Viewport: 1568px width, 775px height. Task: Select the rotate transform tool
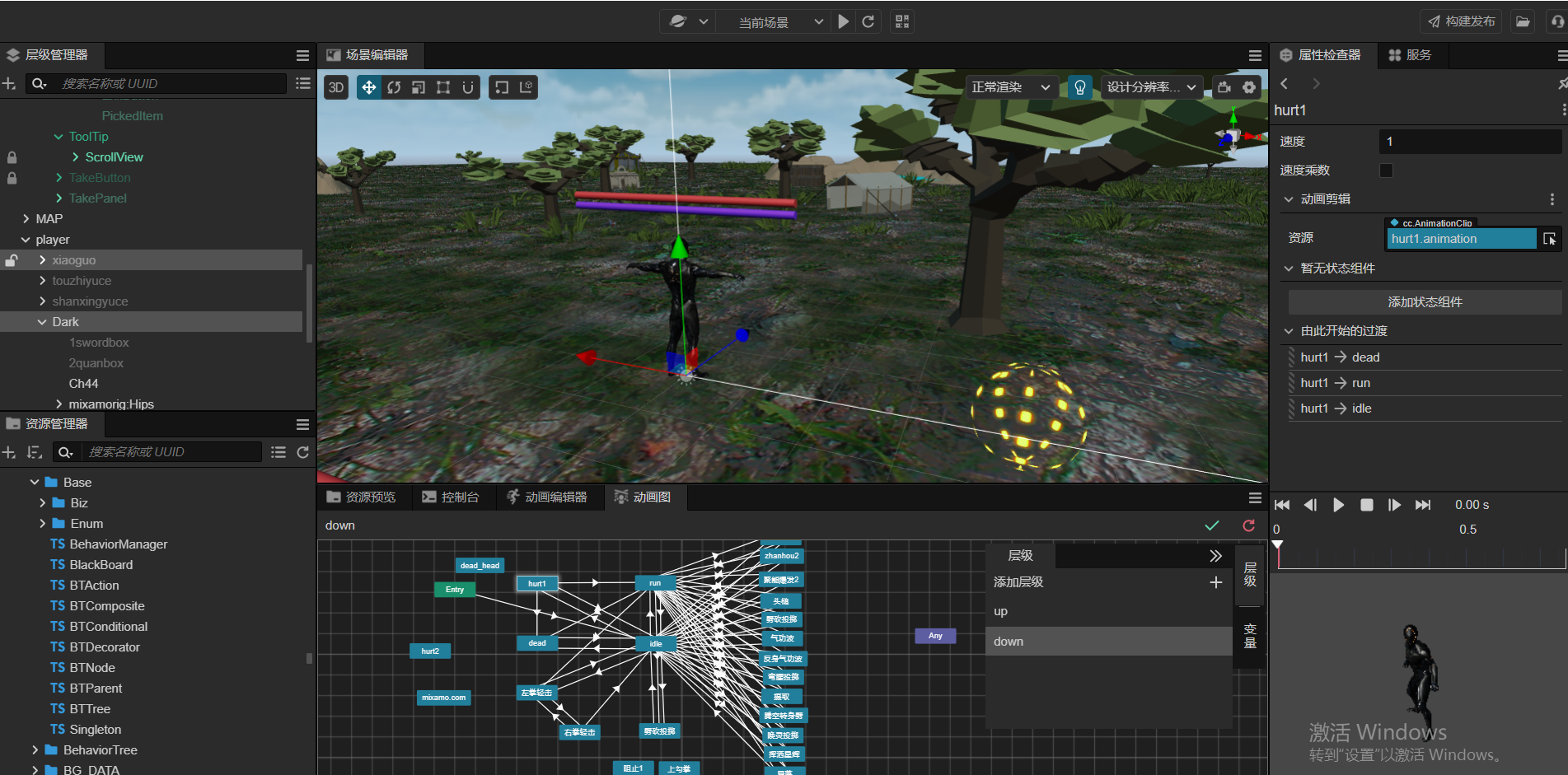(394, 87)
